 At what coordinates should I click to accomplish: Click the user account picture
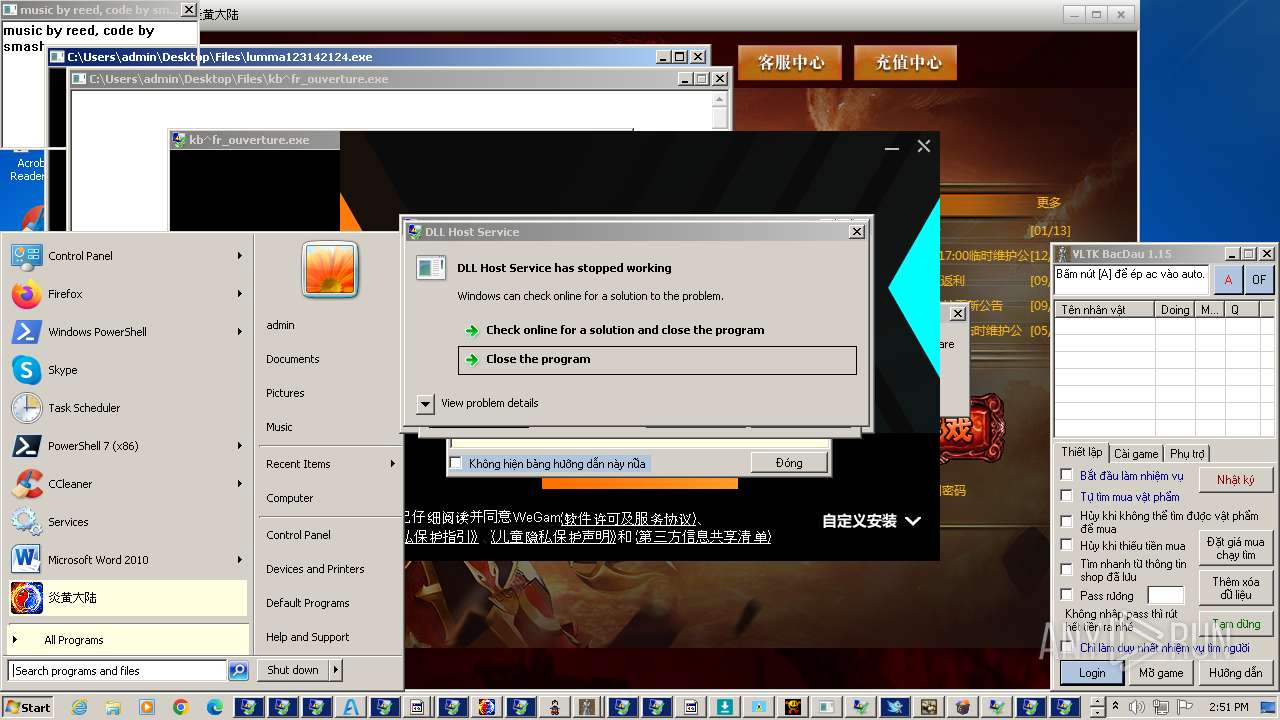[331, 270]
